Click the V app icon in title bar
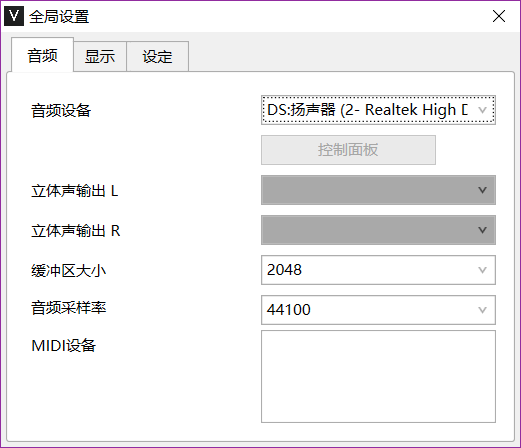The width and height of the screenshot is (521, 448). [x=14, y=16]
